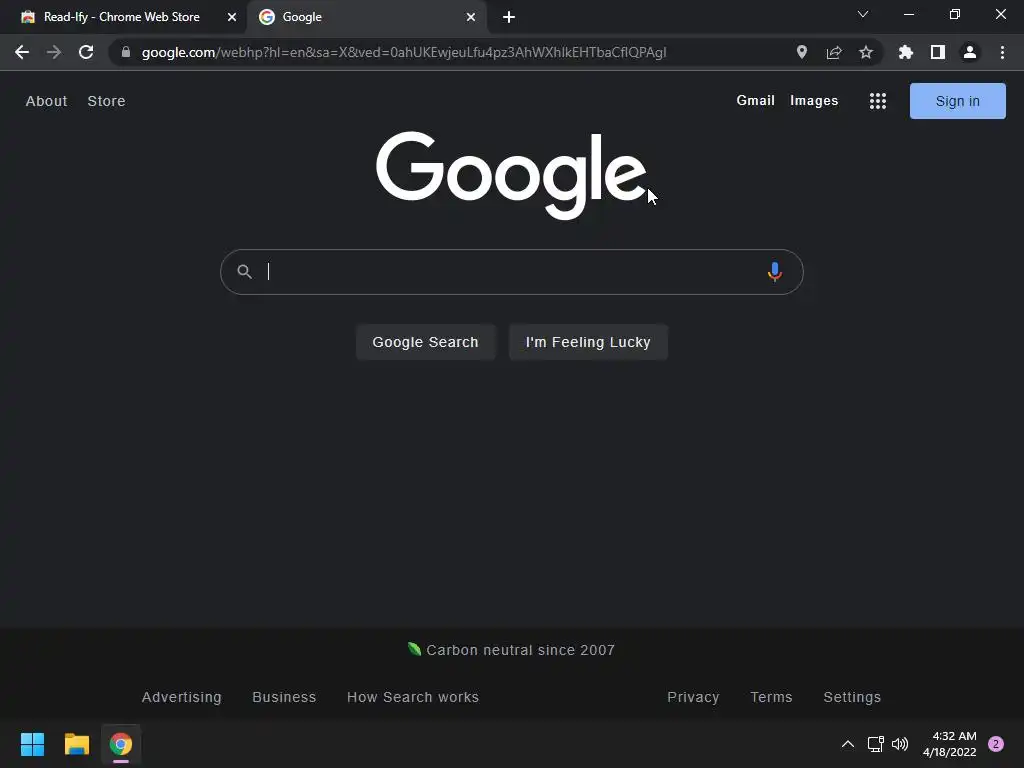The width and height of the screenshot is (1024, 768).
Task: Switch to the Read-Ify Chrome Web Store tab
Action: coord(121,17)
